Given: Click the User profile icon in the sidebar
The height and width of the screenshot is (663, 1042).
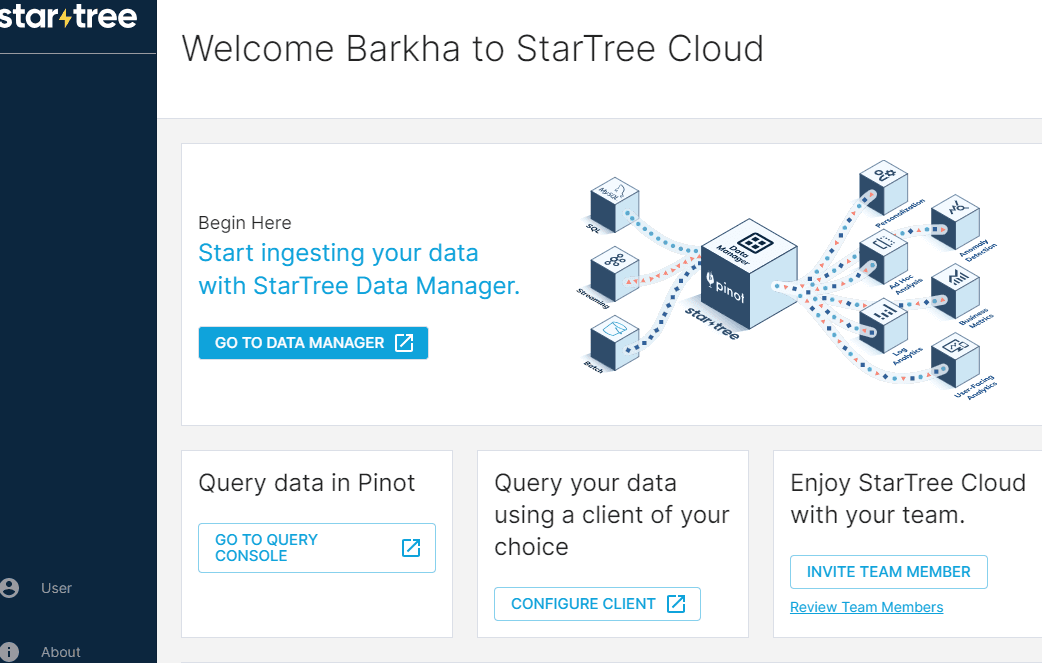Looking at the screenshot, I should pyautogui.click(x=10, y=588).
